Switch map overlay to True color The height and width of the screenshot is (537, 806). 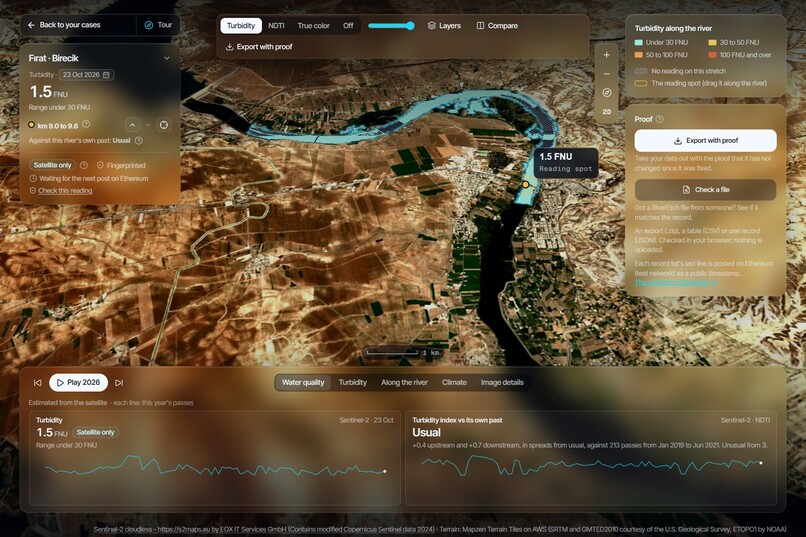pos(314,26)
